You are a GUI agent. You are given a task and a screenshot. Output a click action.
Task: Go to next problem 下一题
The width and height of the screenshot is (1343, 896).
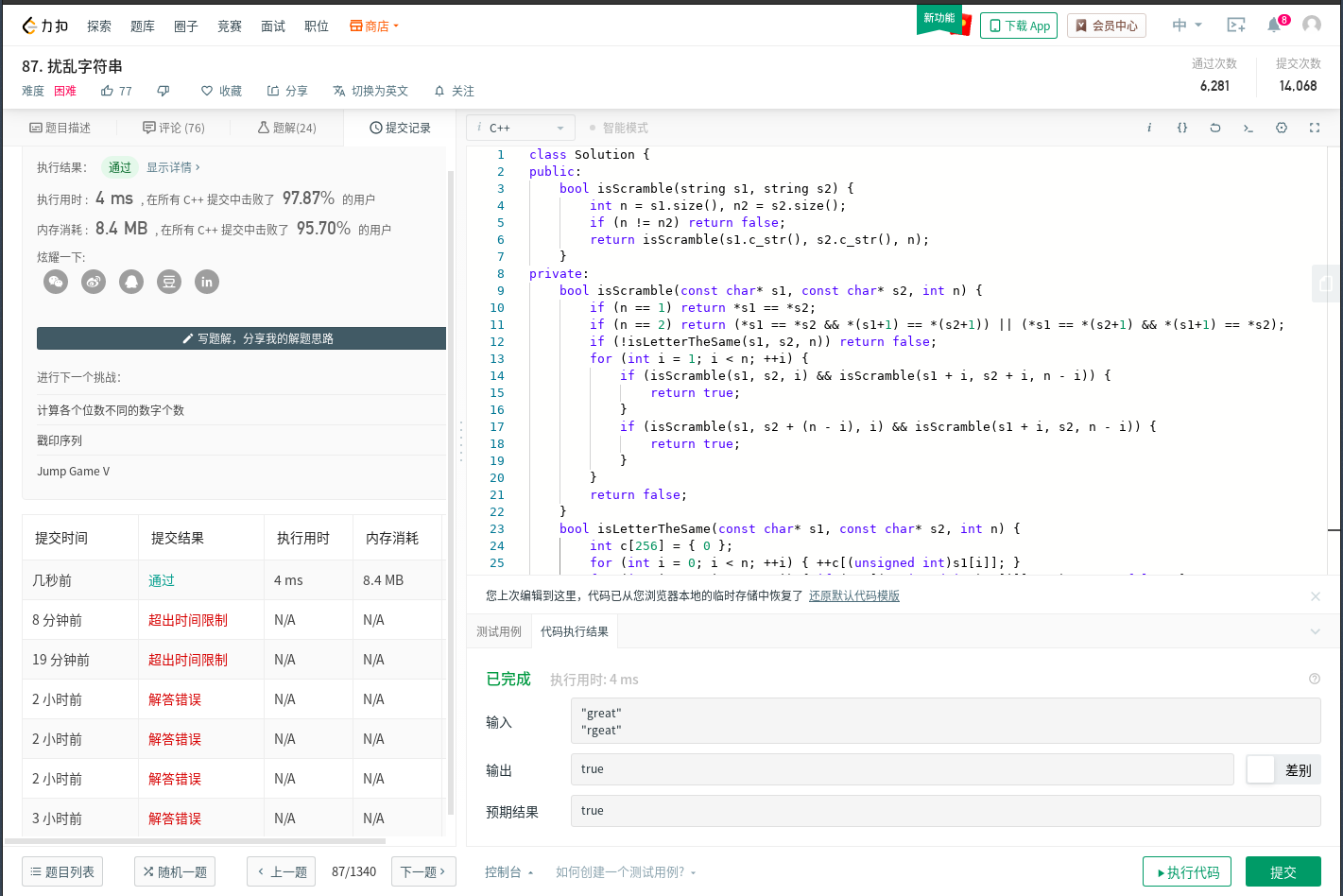(x=423, y=871)
